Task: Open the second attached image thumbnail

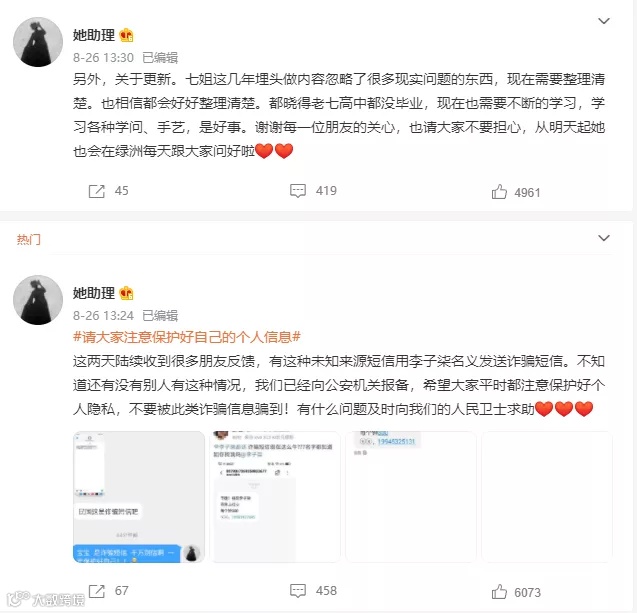Action: [x=275, y=497]
